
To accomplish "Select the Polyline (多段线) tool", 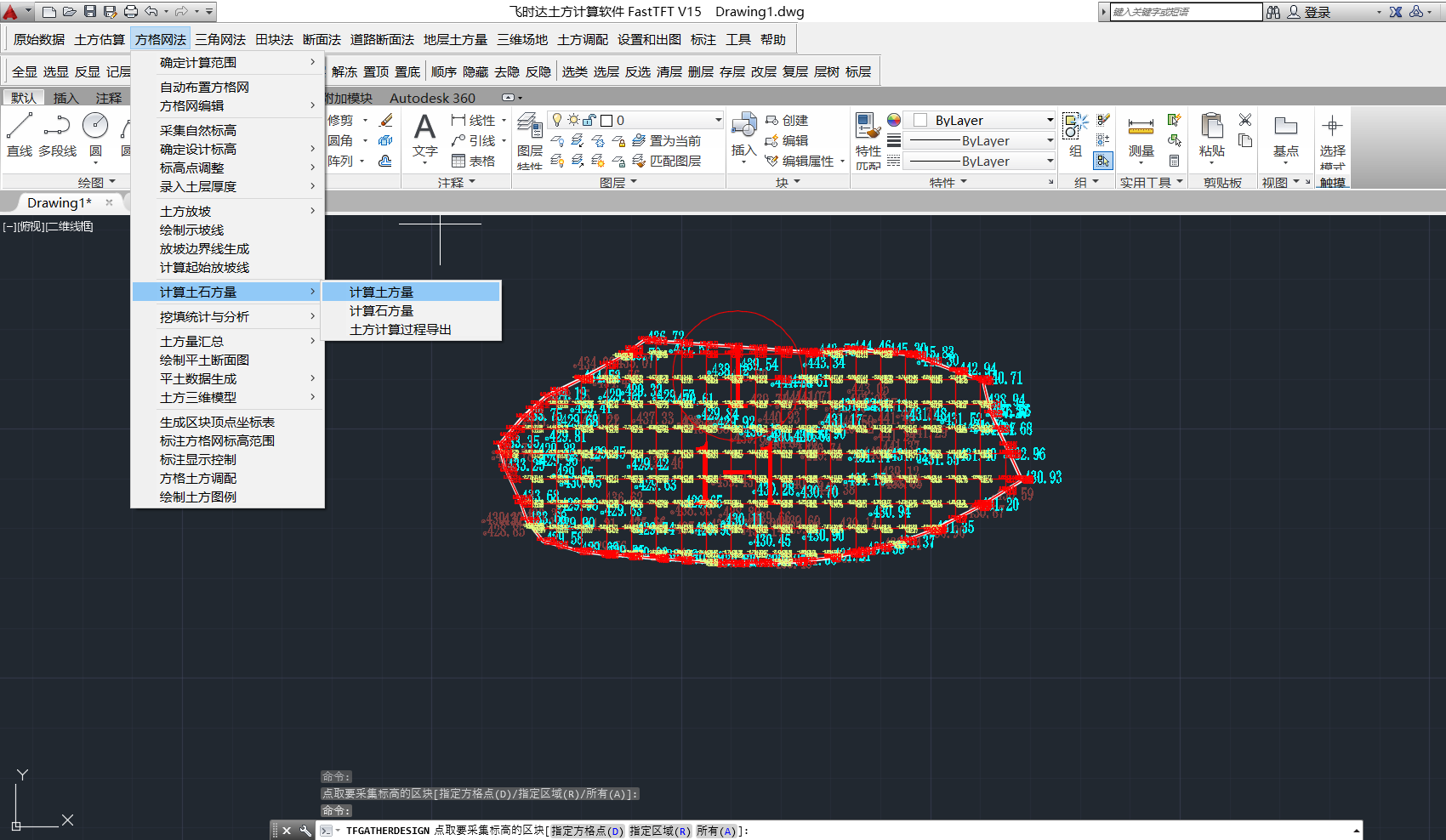I will (57, 134).
